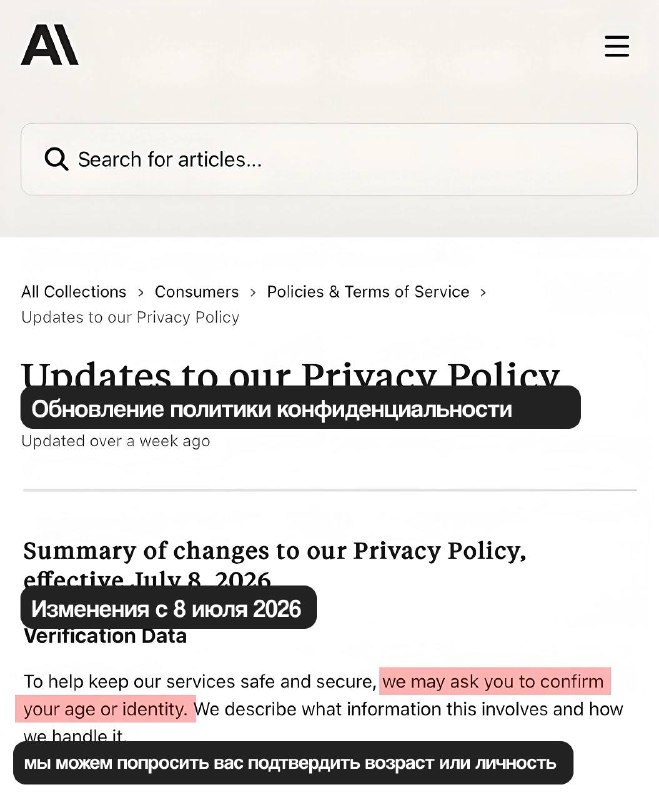Go to All Collections breadcrumb
This screenshot has height=800, width=659.
[x=74, y=292]
